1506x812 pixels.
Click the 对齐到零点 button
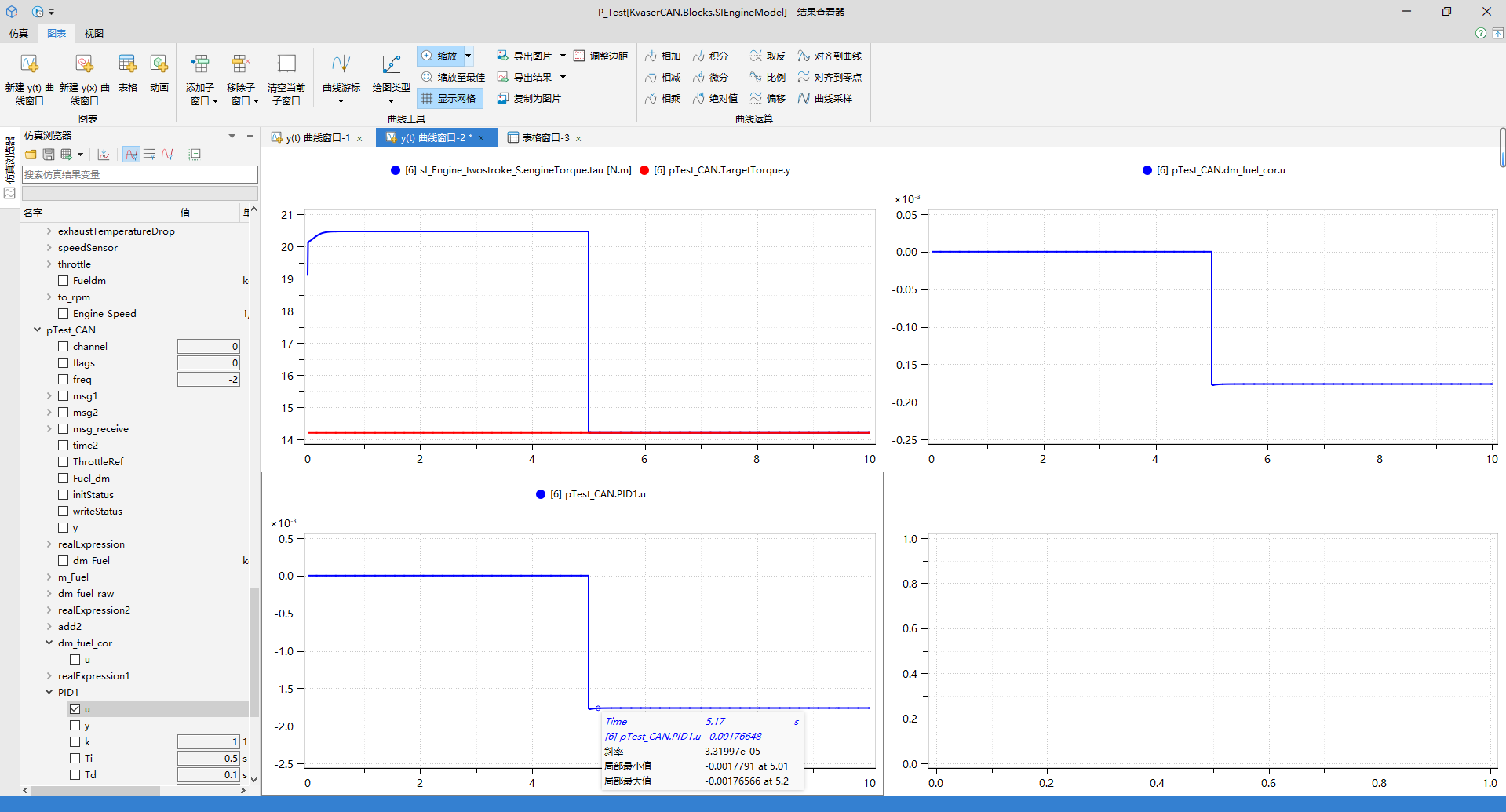830,77
